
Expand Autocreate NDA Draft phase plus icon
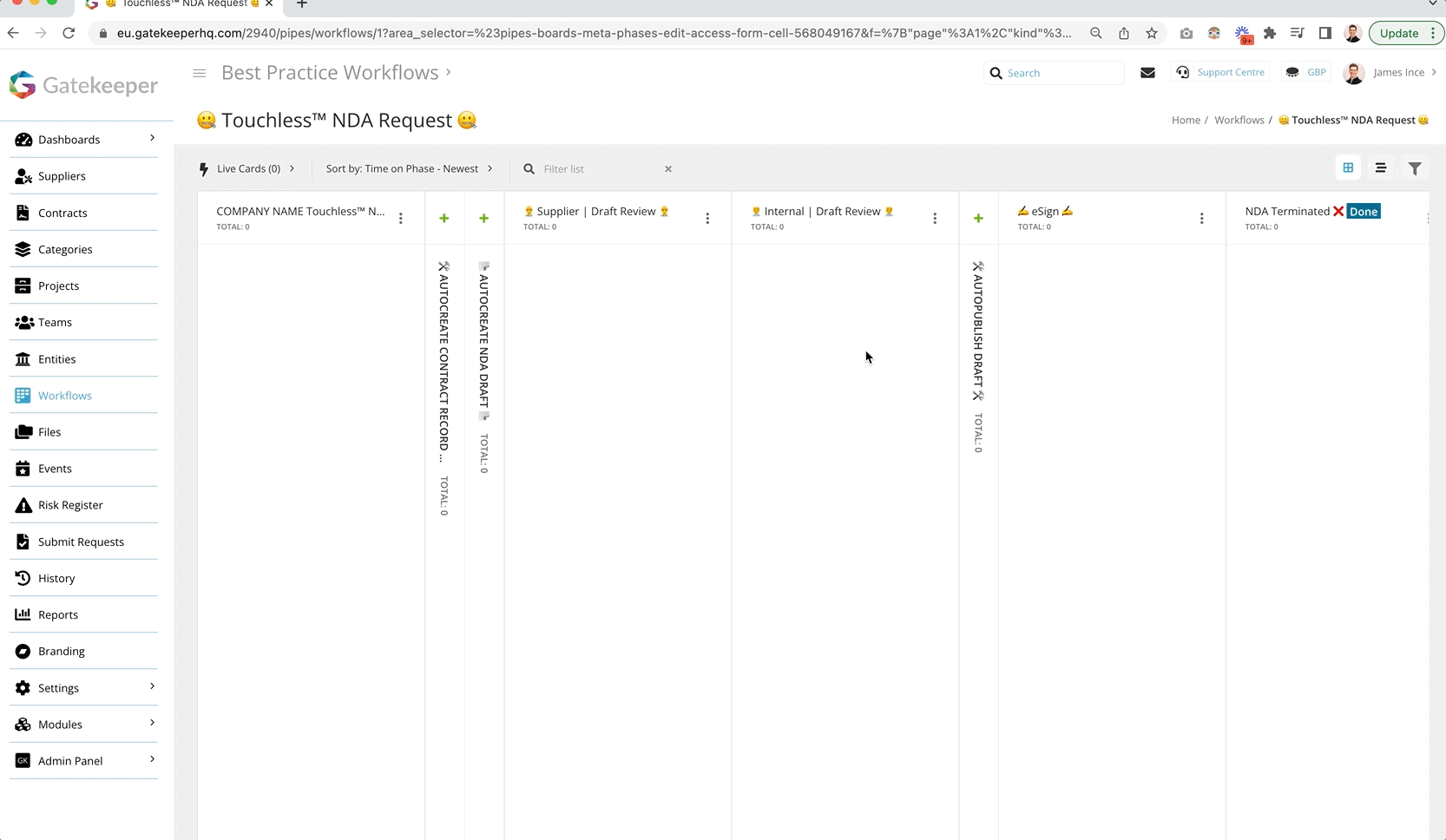click(484, 219)
